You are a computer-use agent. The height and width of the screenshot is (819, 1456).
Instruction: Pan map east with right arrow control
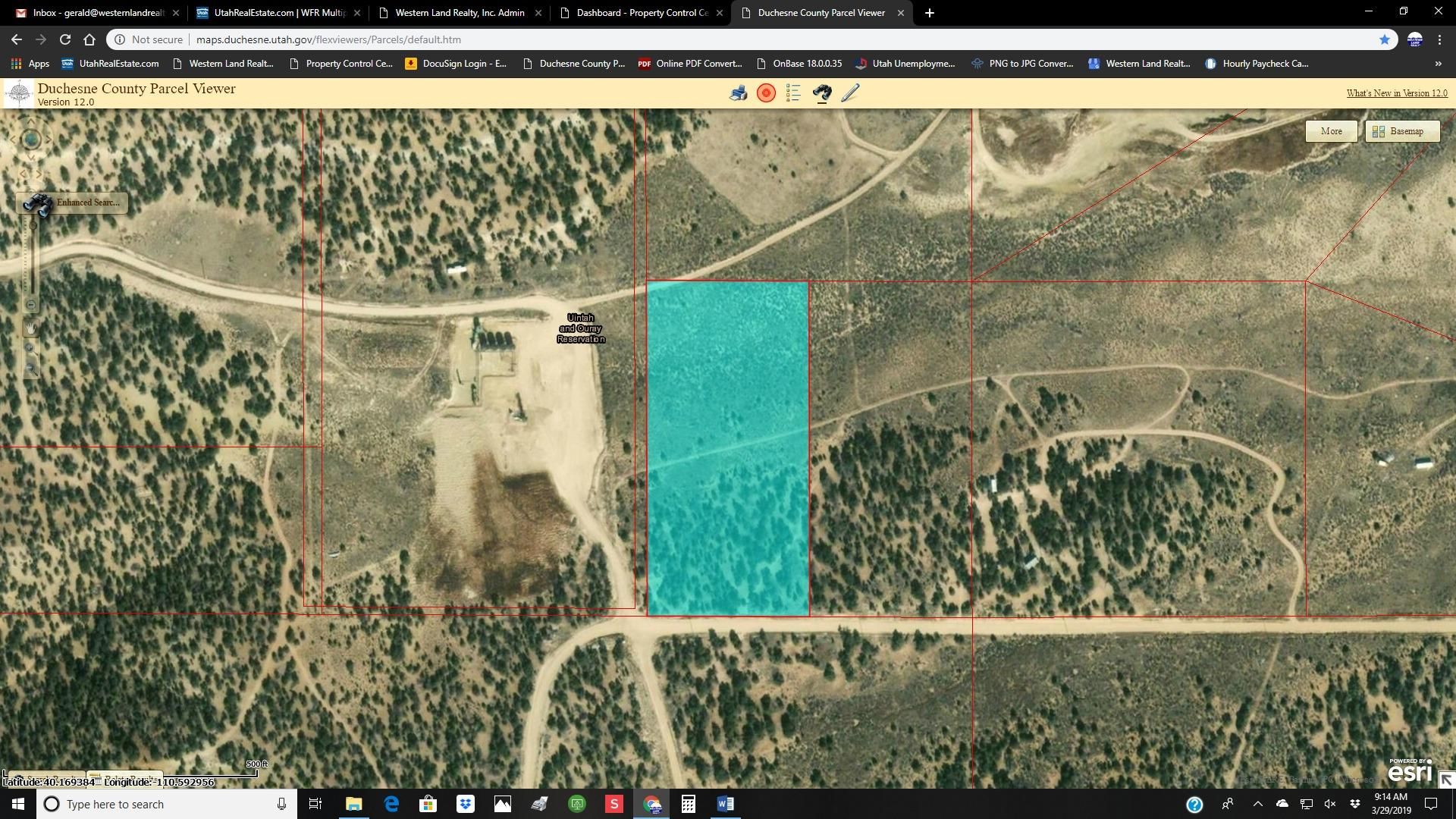[48, 140]
